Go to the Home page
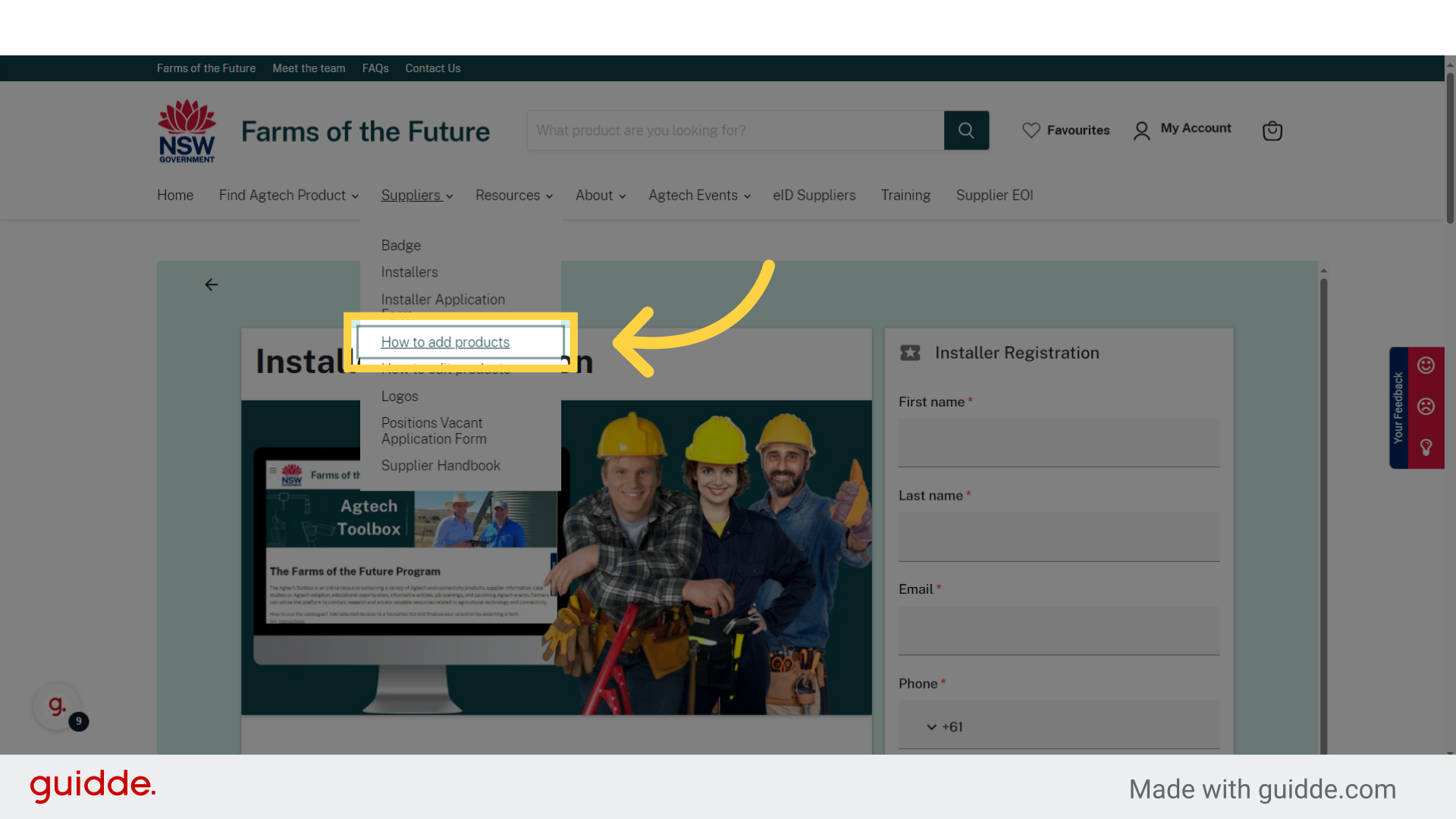Viewport: 1456px width, 819px height. [175, 195]
